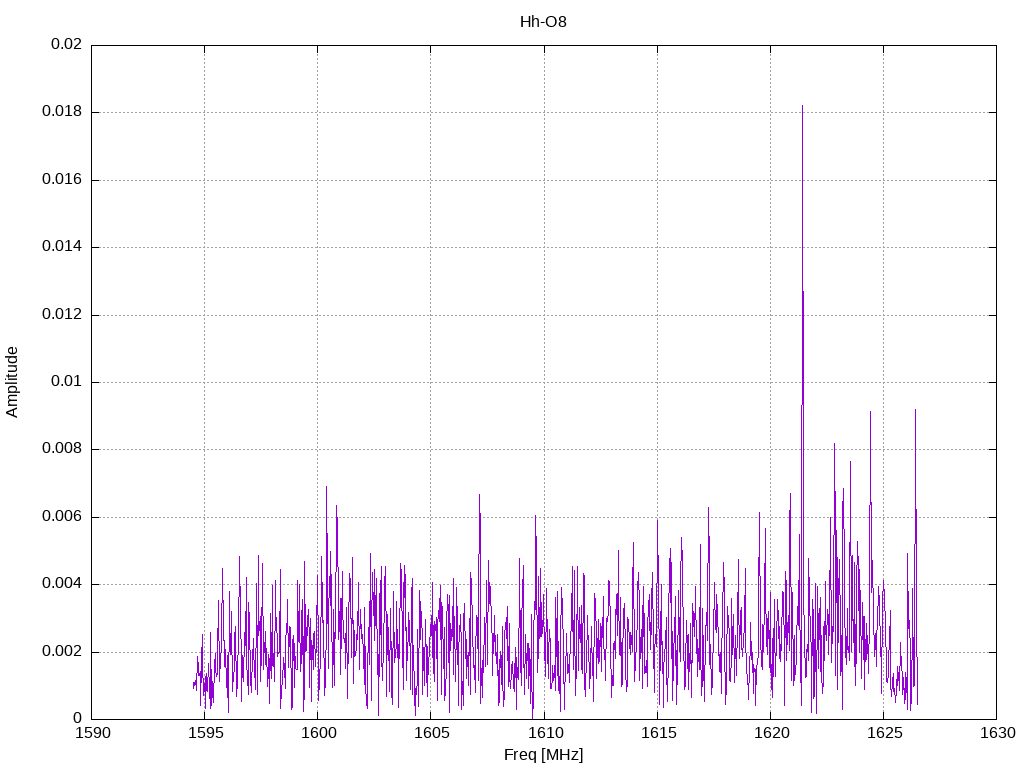
Task: Click the x-axis tick label 1610
Action: coord(545,733)
